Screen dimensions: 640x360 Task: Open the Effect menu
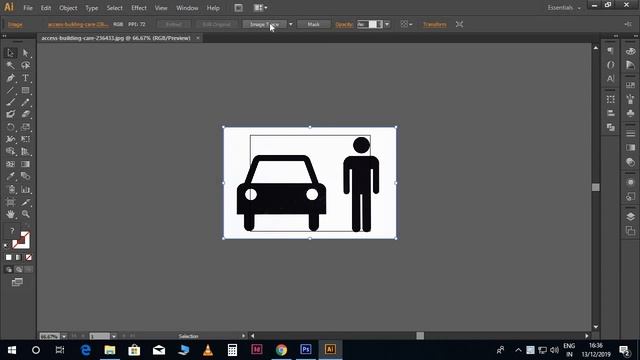(139, 8)
